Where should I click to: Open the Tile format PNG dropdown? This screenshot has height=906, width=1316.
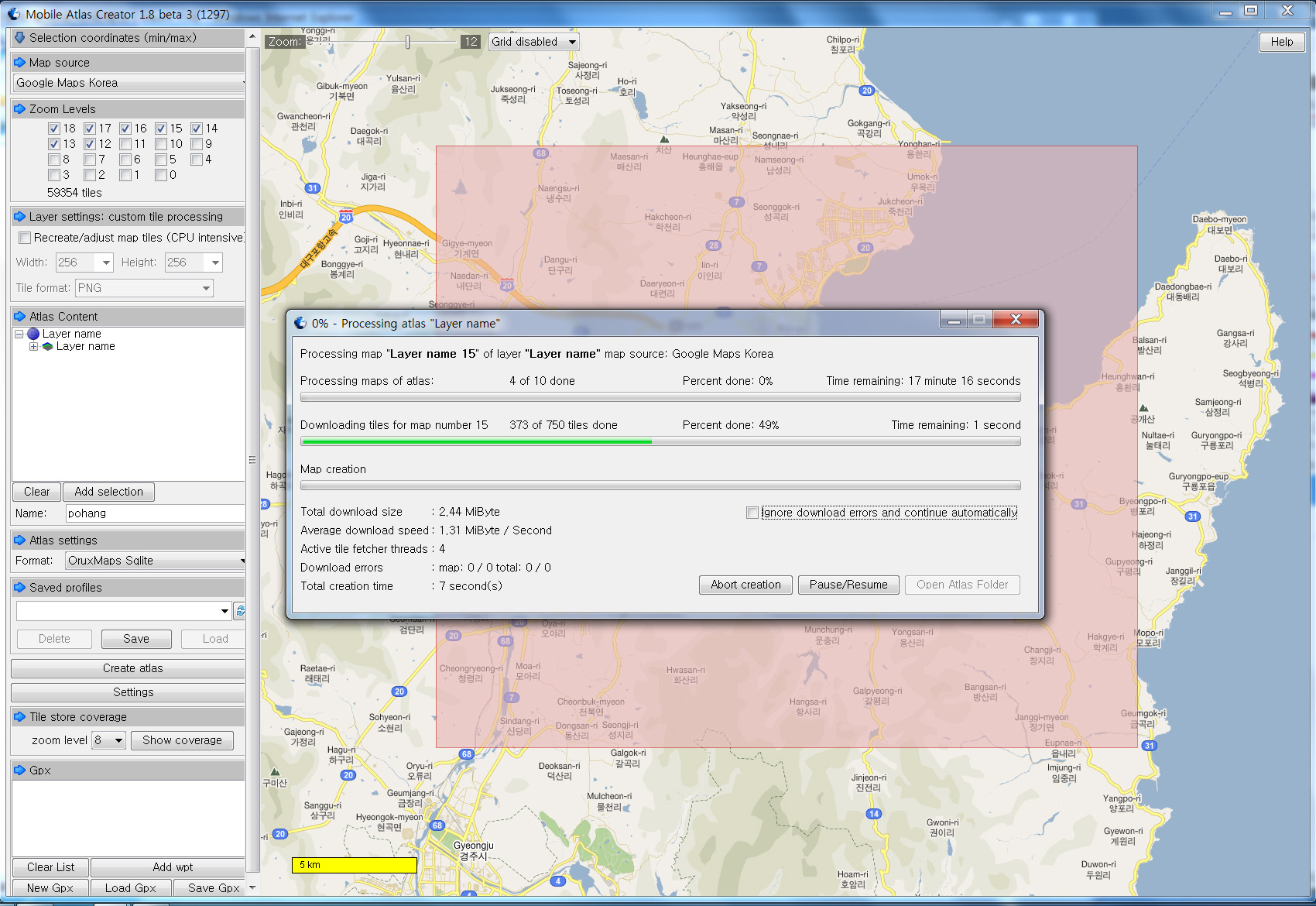click(144, 288)
